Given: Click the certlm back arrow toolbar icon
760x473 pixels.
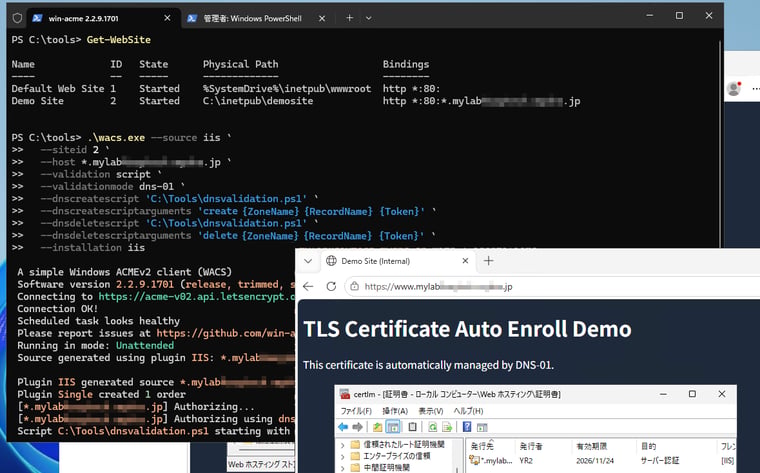Looking at the screenshot, I should pos(343,427).
